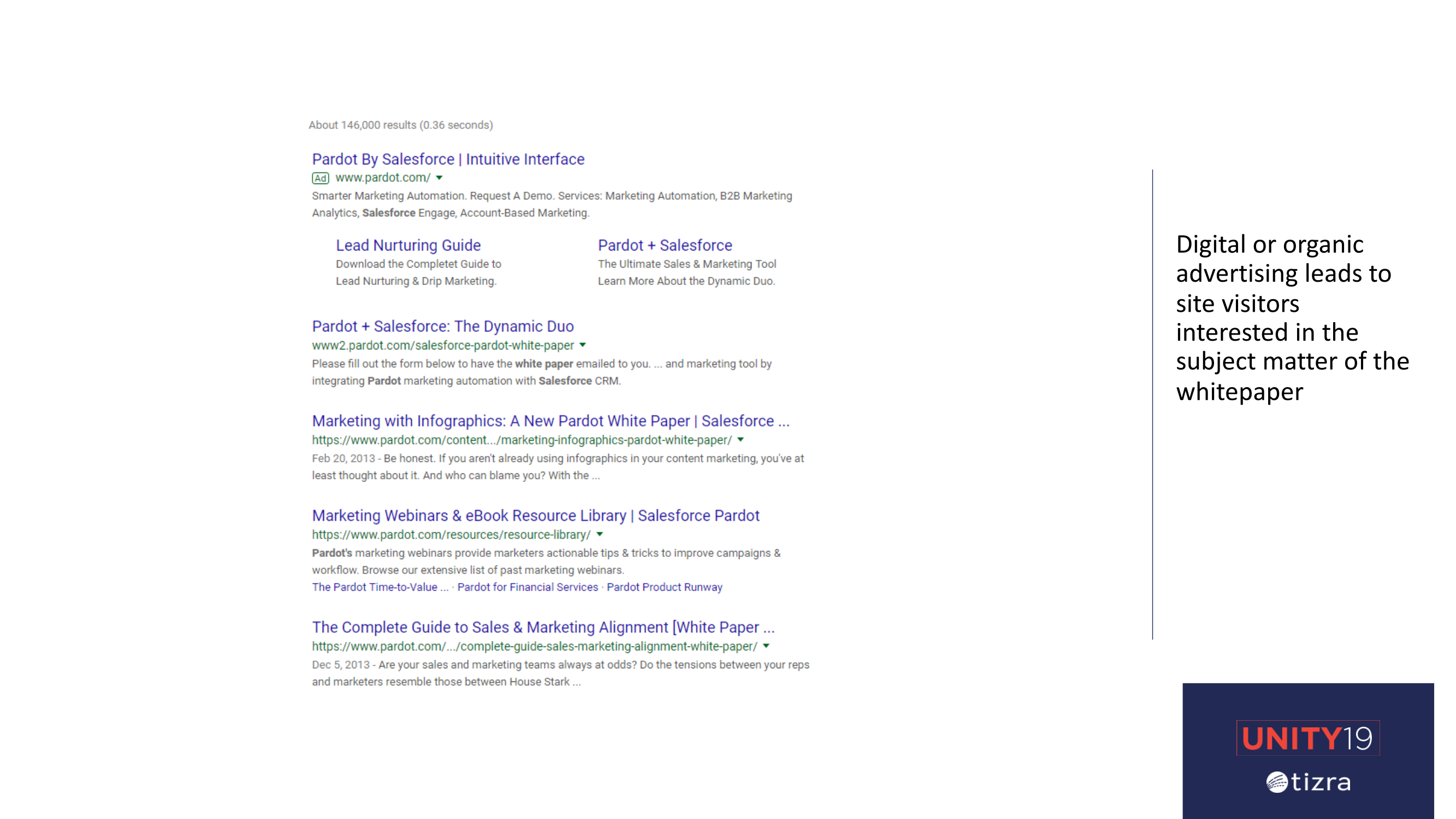Open Pardot for Financial Services sublink
This screenshot has height=819, width=1456.
click(528, 587)
